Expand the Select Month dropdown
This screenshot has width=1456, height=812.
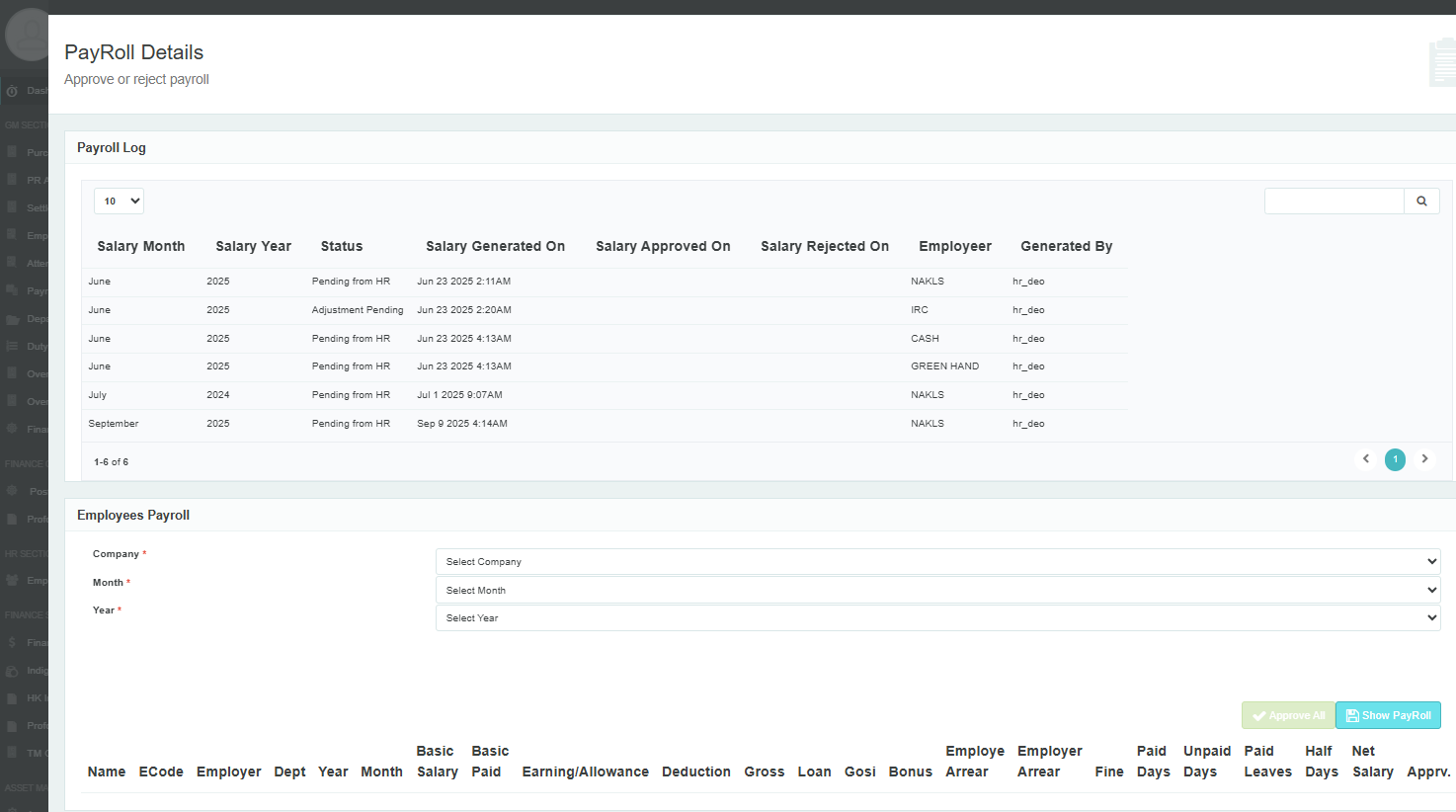click(x=937, y=590)
